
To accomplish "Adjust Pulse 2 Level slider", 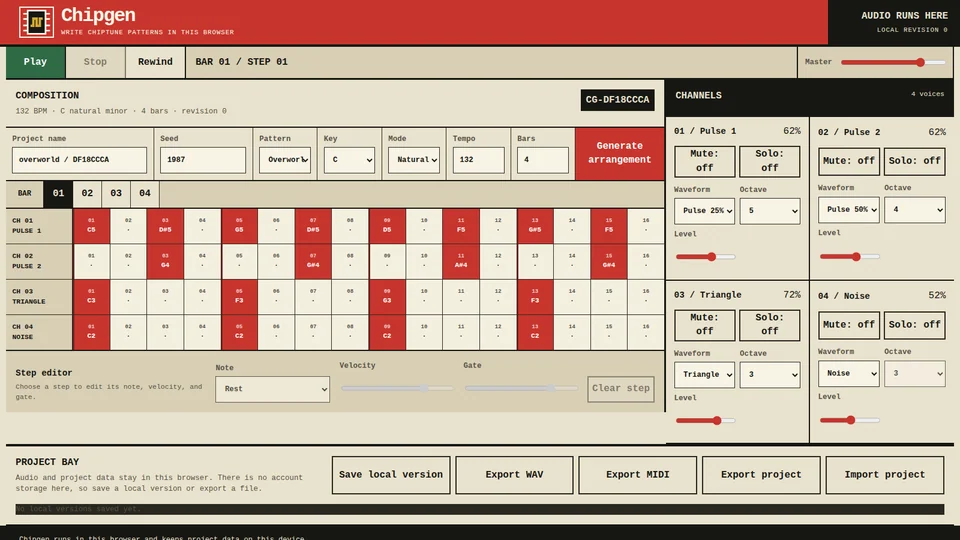I will pos(850,257).
